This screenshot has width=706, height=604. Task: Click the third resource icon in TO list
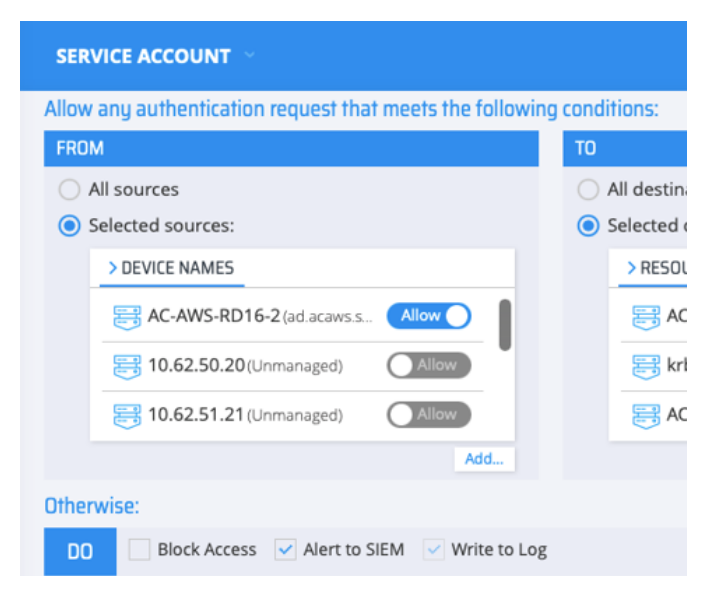[646, 415]
